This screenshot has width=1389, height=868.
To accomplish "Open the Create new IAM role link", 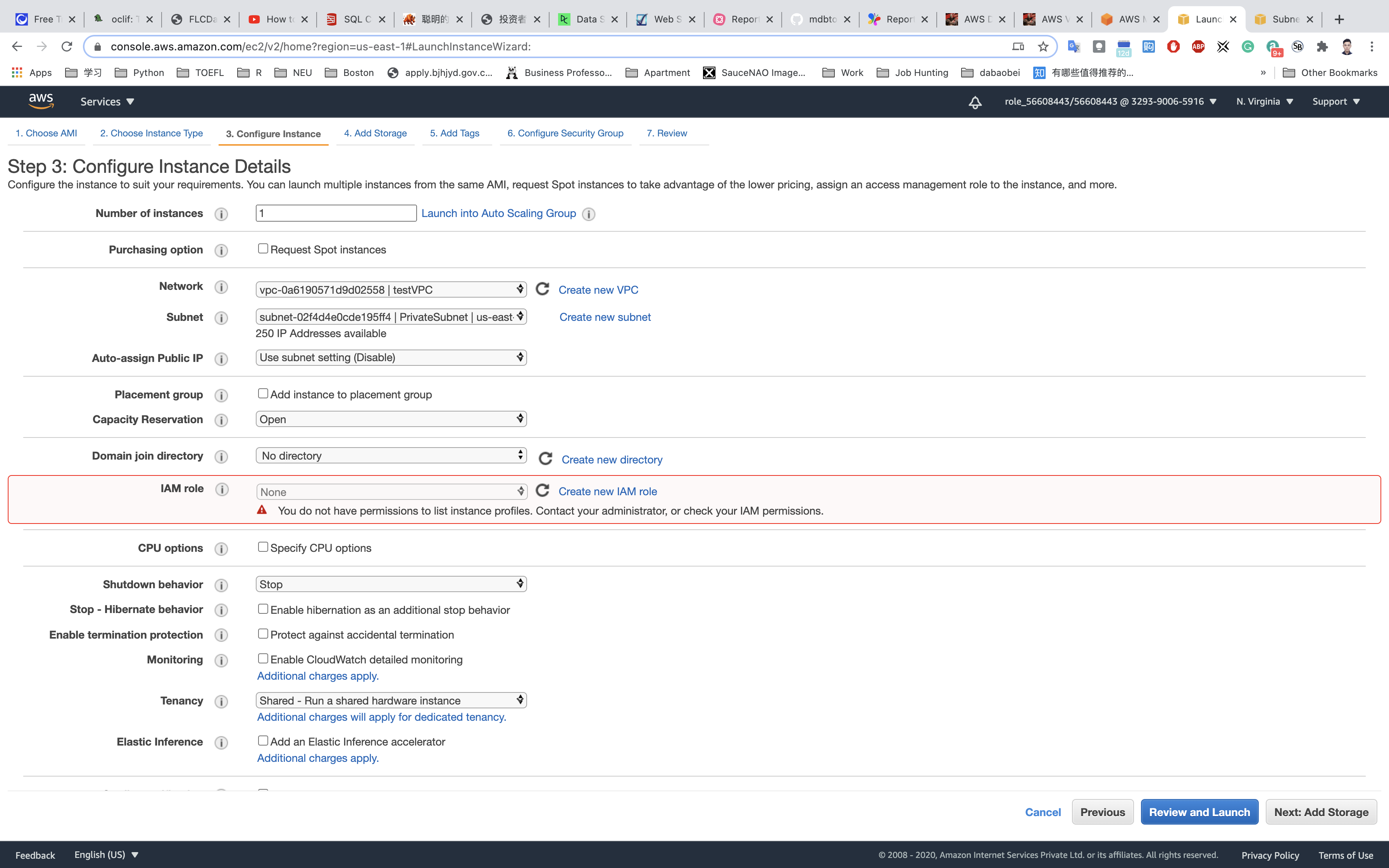I will [607, 491].
